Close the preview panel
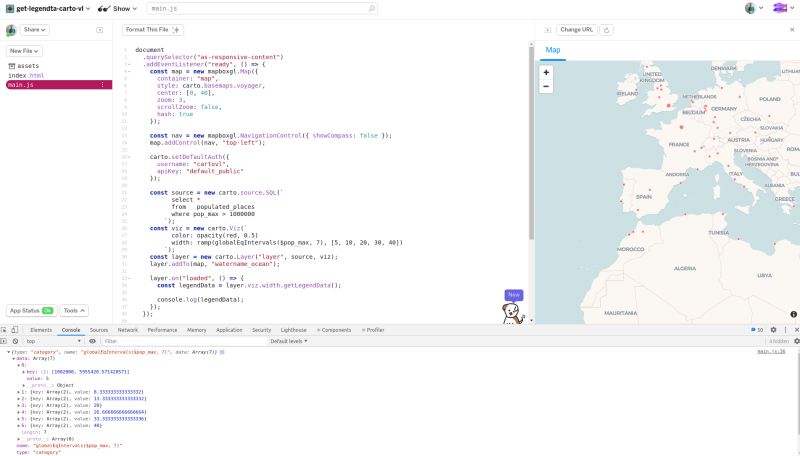This screenshot has height=456, width=800. [x=792, y=30]
